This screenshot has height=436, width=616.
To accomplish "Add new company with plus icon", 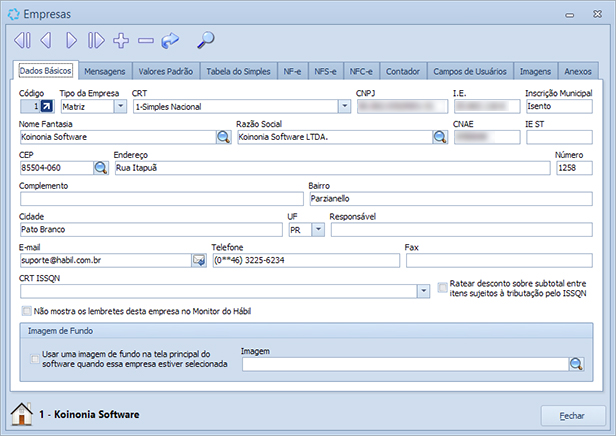I will (121, 40).
